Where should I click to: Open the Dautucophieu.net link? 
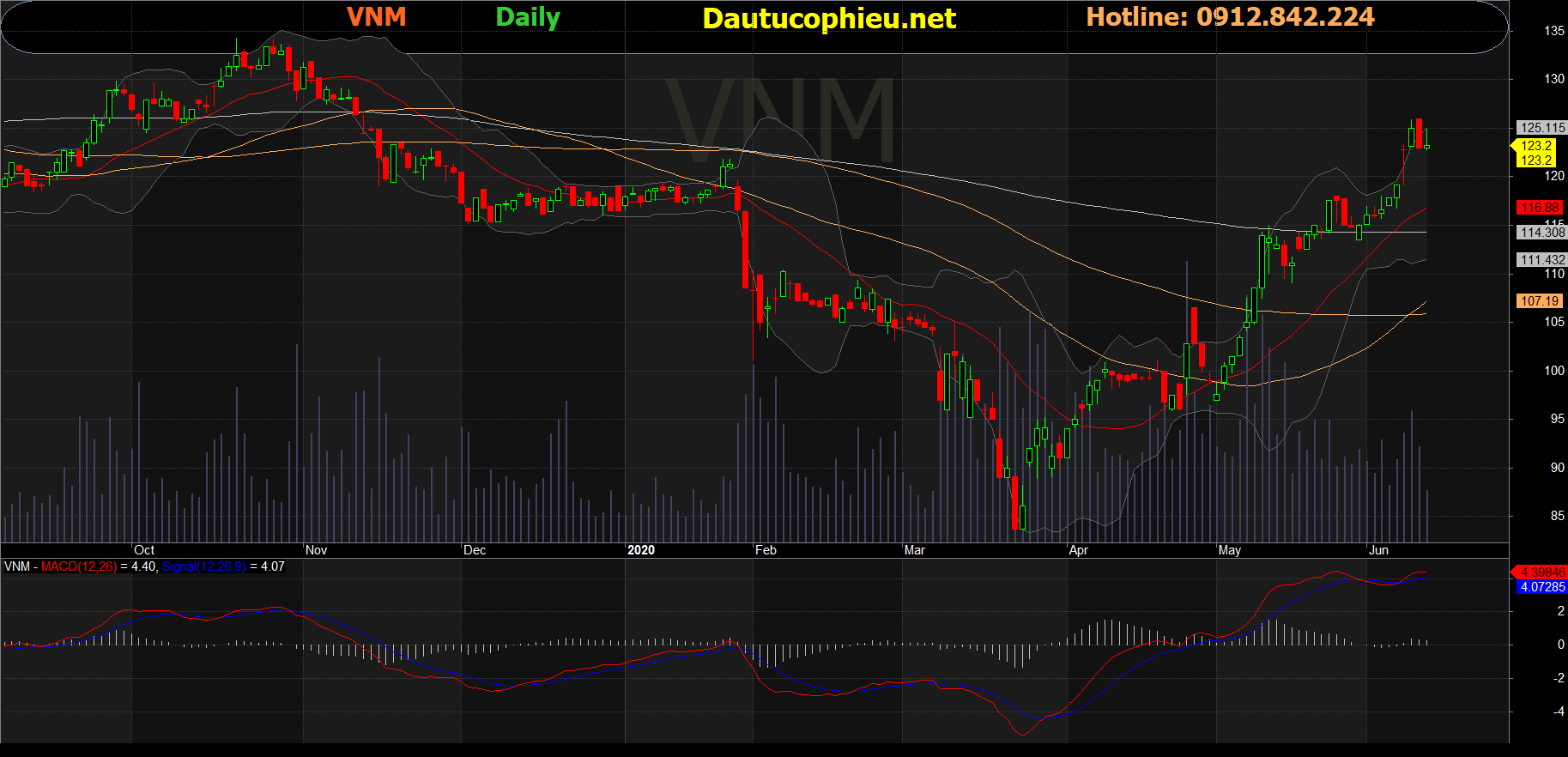tap(828, 18)
